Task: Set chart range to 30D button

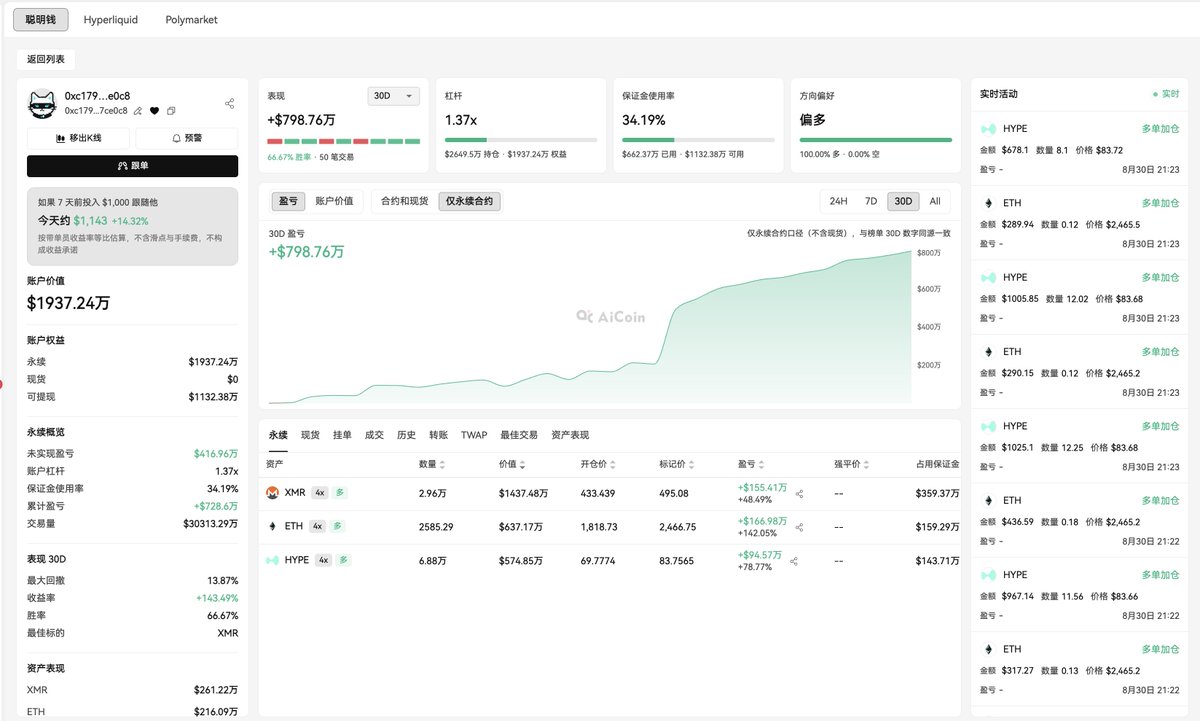Action: click(x=903, y=201)
